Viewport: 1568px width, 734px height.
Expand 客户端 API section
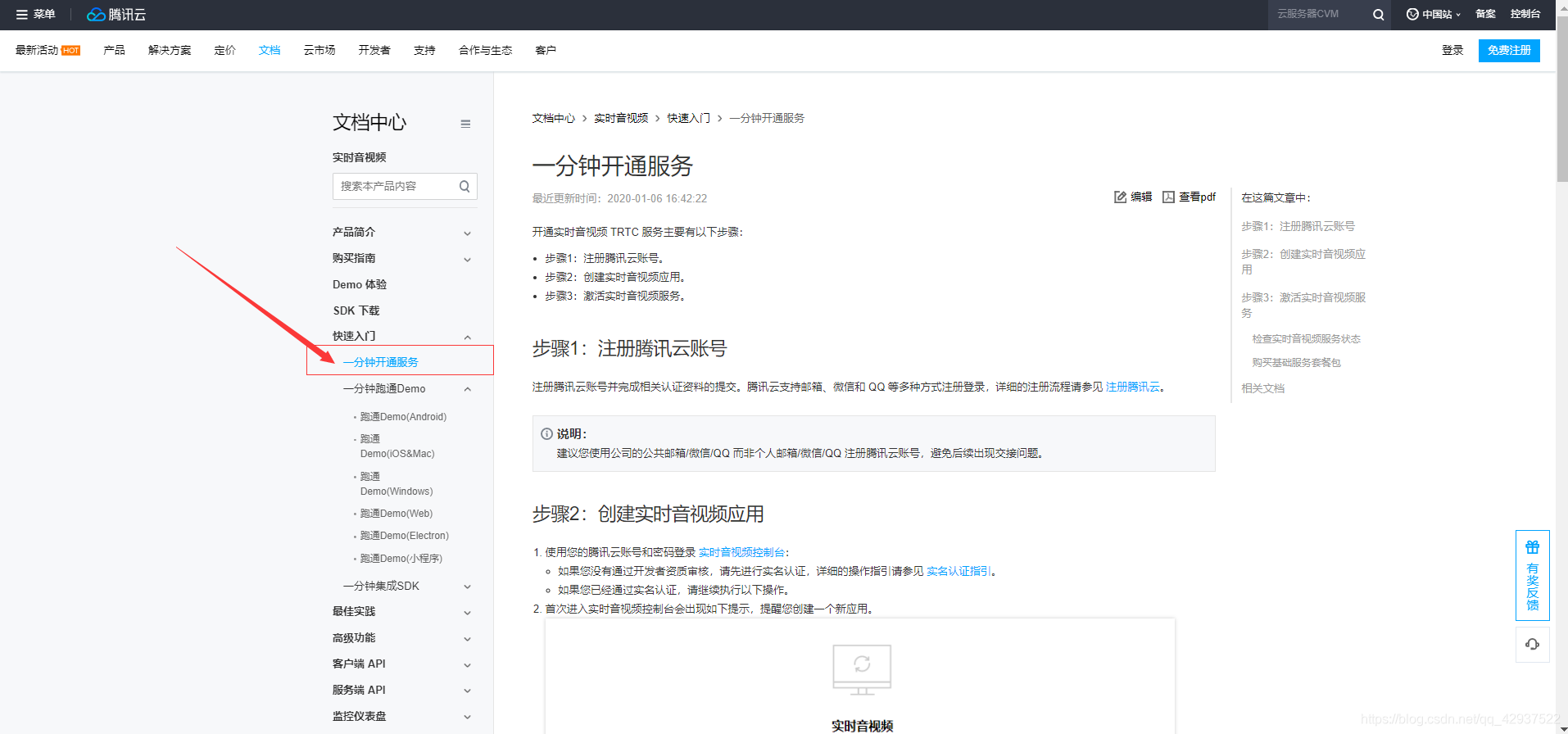[x=467, y=664]
